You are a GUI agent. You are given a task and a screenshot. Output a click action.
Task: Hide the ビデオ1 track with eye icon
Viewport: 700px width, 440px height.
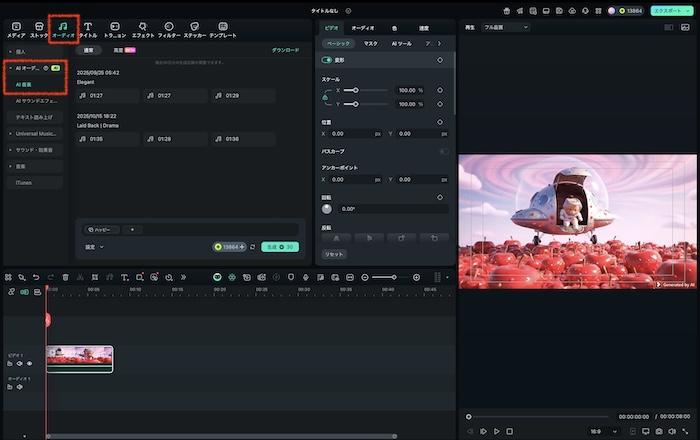pyautogui.click(x=29, y=364)
